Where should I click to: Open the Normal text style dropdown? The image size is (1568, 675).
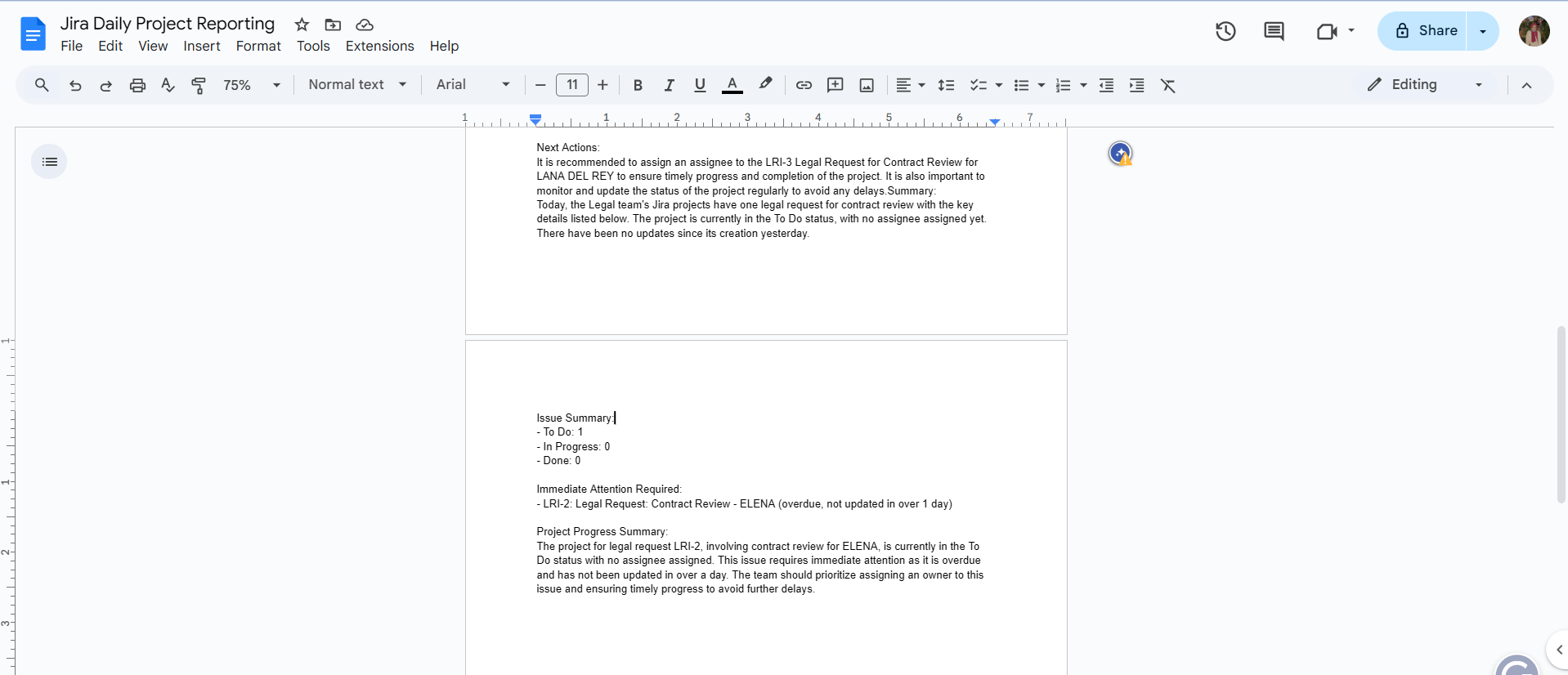point(357,85)
